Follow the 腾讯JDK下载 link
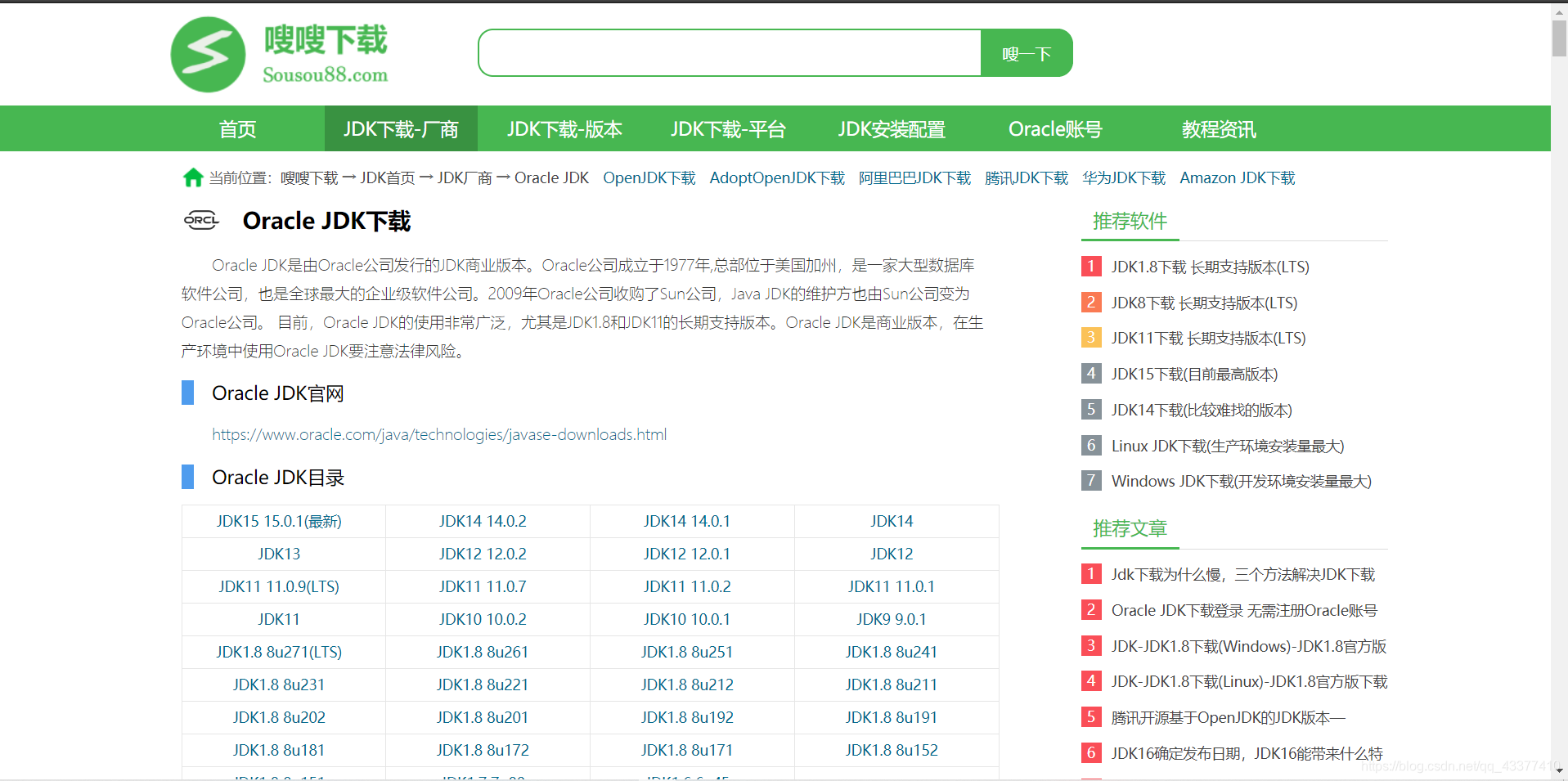1568x781 pixels. tap(1027, 178)
